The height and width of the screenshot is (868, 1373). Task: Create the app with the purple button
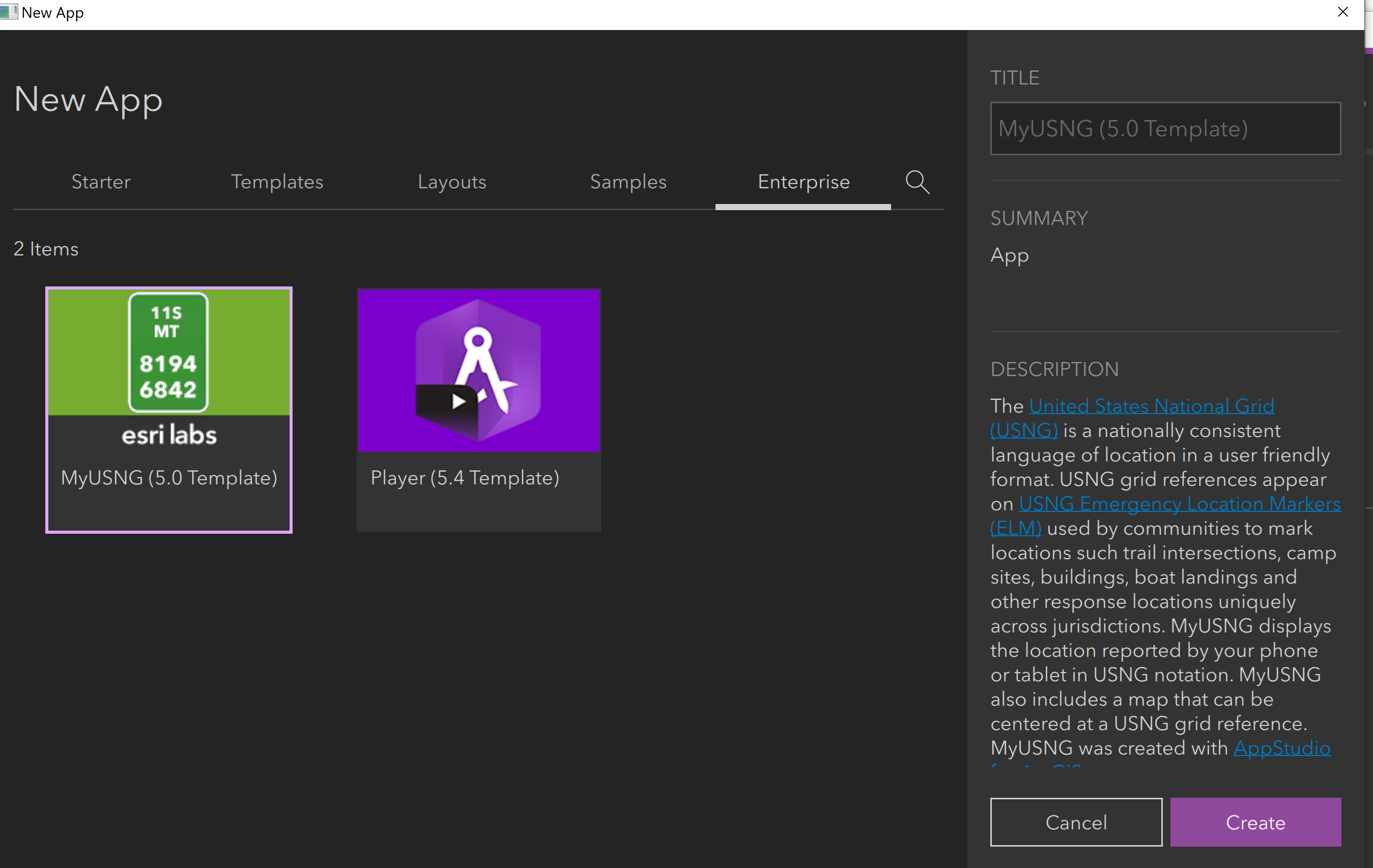tap(1255, 822)
